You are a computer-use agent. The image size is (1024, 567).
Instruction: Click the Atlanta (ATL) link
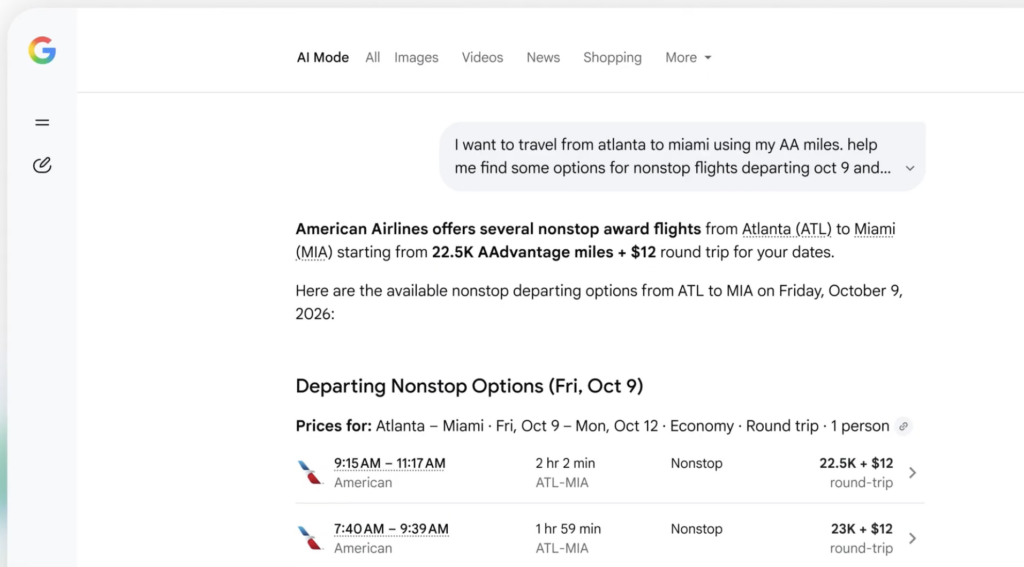pos(786,229)
